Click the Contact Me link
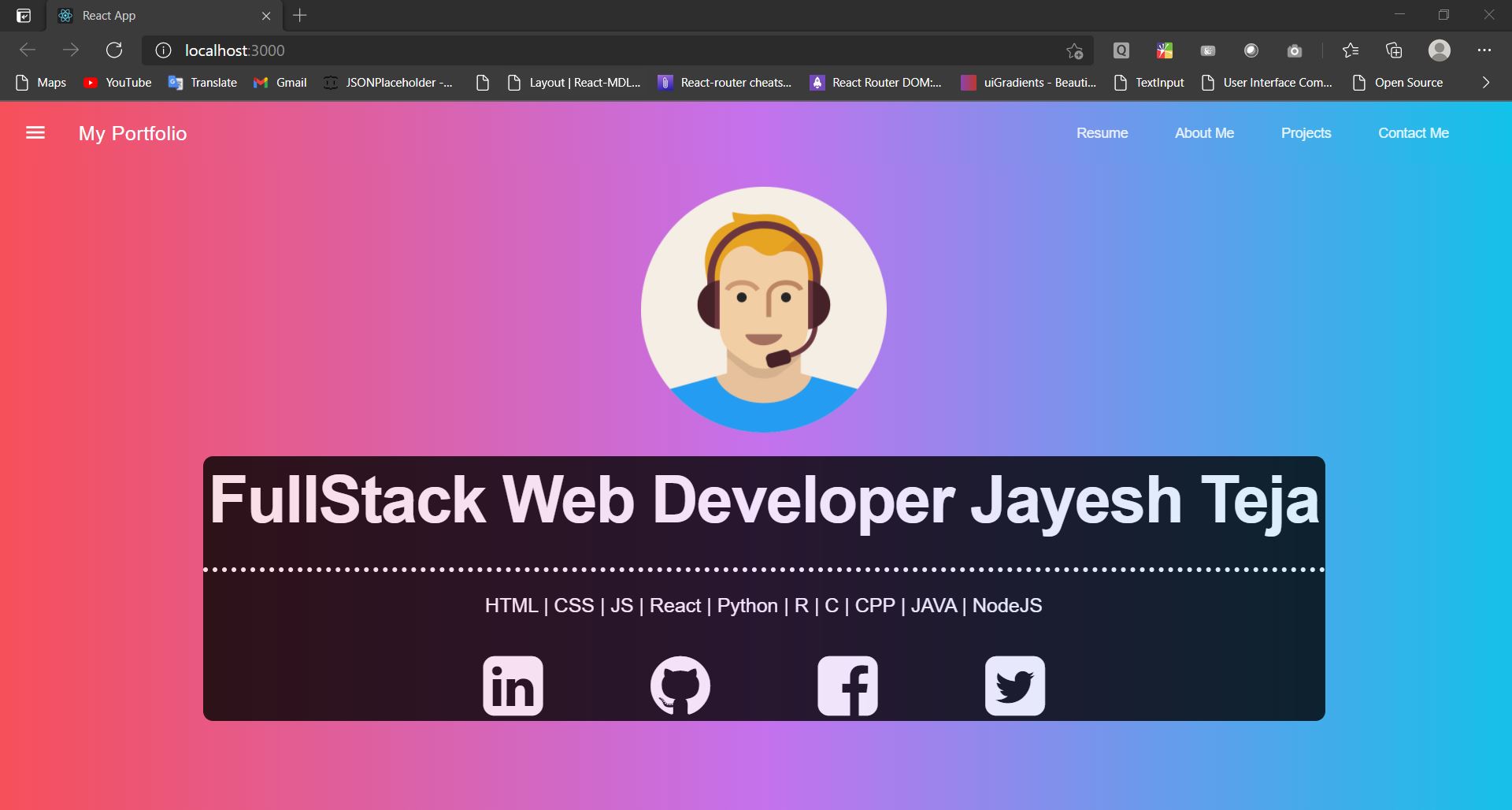1512x810 pixels. click(1413, 132)
